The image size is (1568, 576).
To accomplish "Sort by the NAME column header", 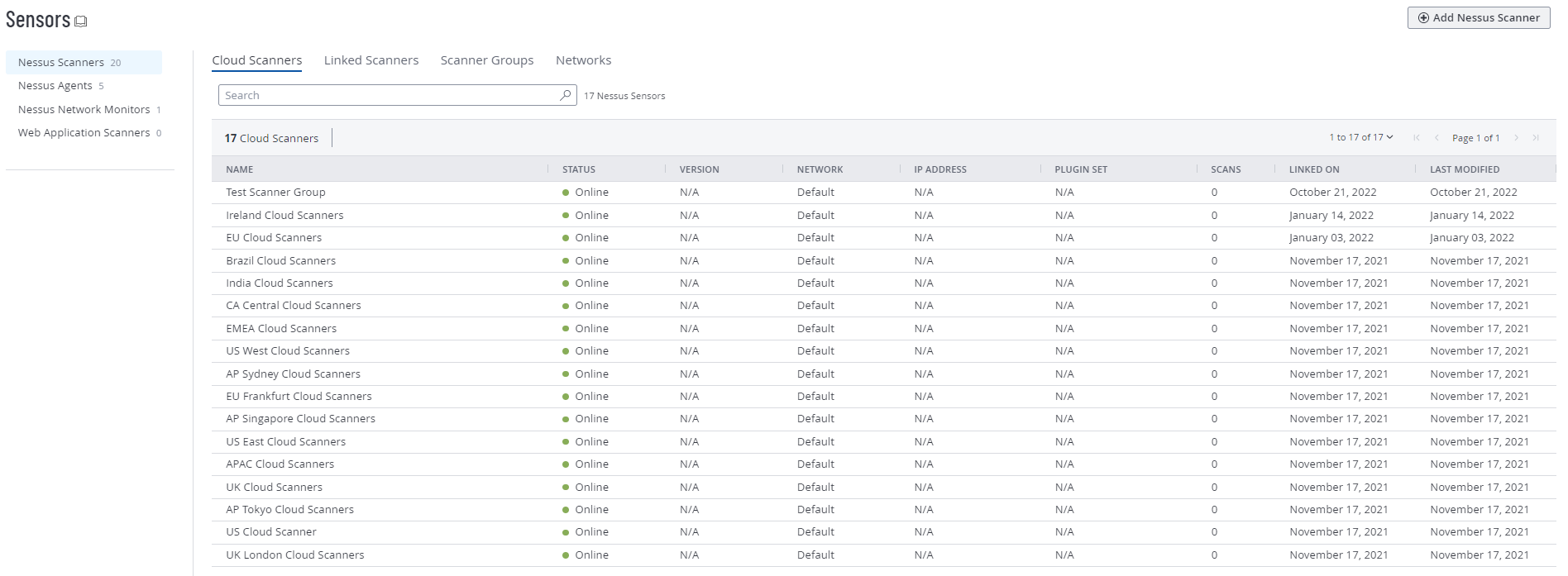I will [240, 169].
